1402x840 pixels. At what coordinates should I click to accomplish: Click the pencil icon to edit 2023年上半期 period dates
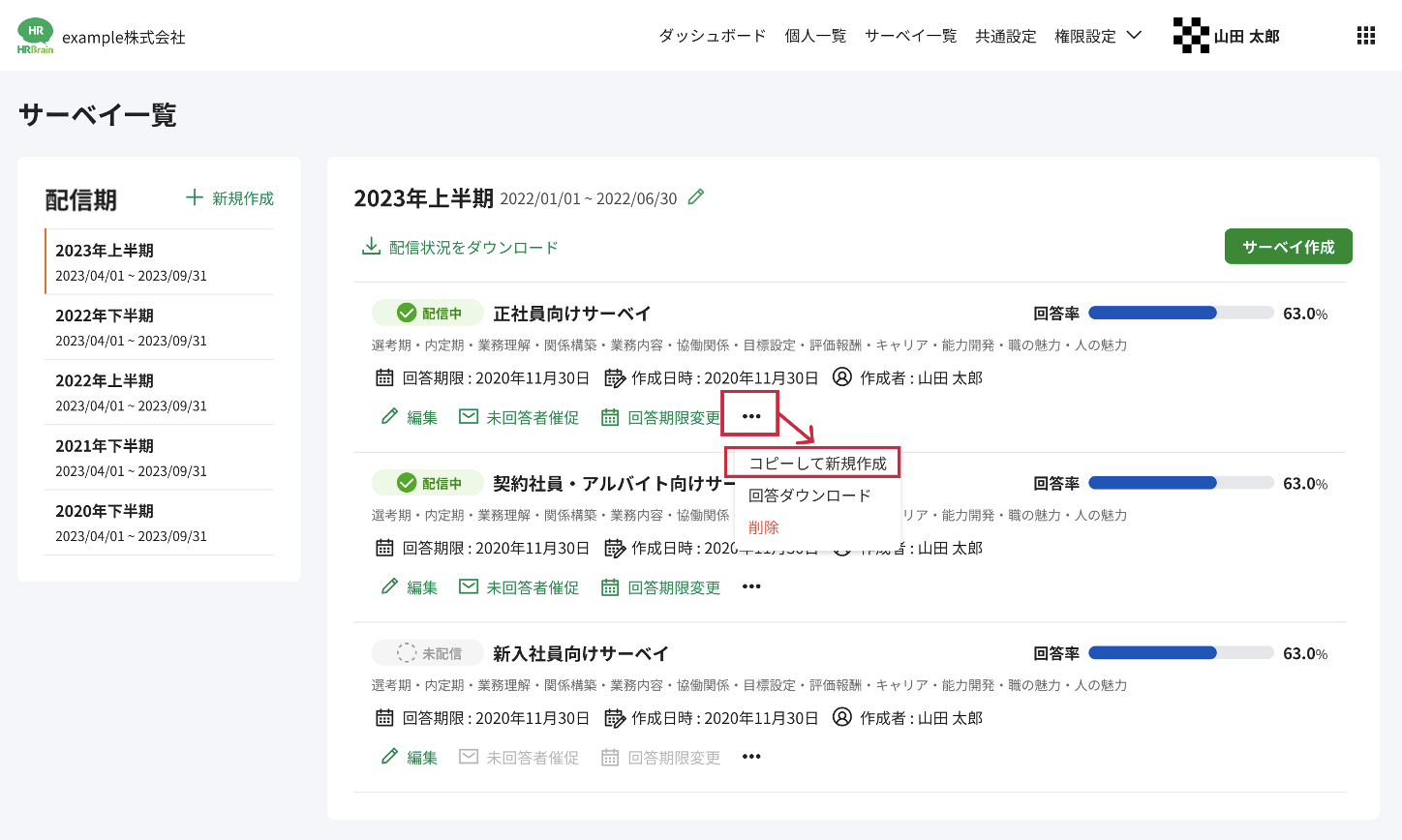coord(695,196)
